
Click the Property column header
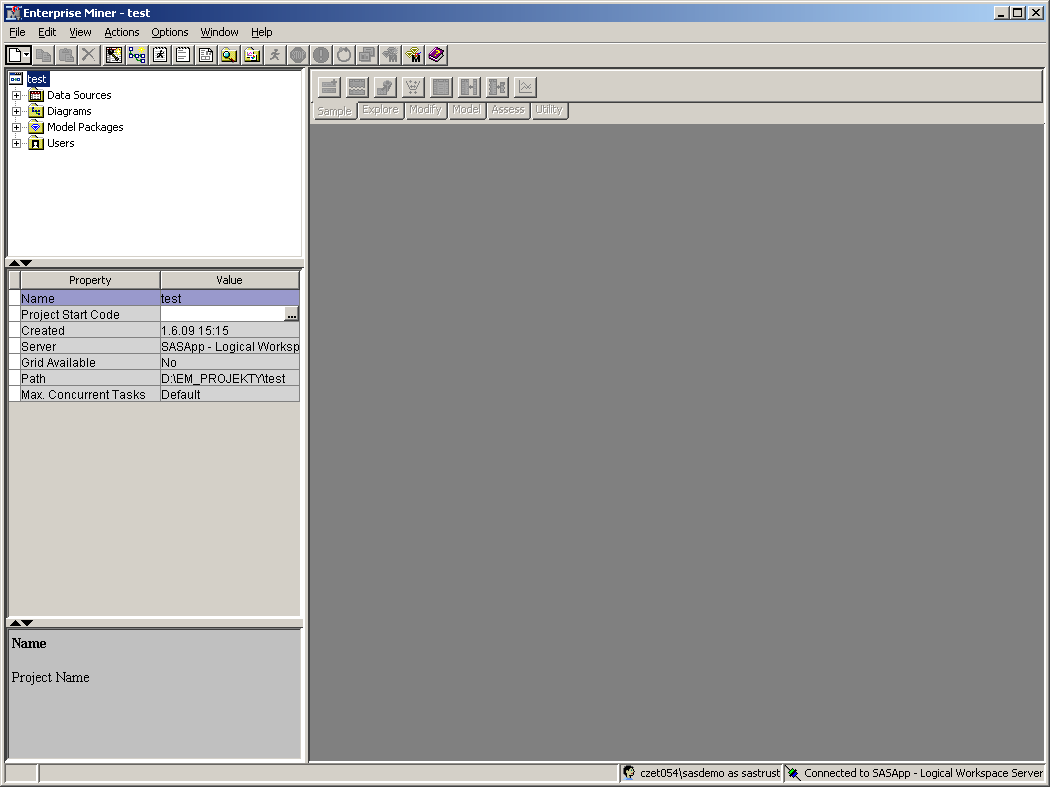90,280
